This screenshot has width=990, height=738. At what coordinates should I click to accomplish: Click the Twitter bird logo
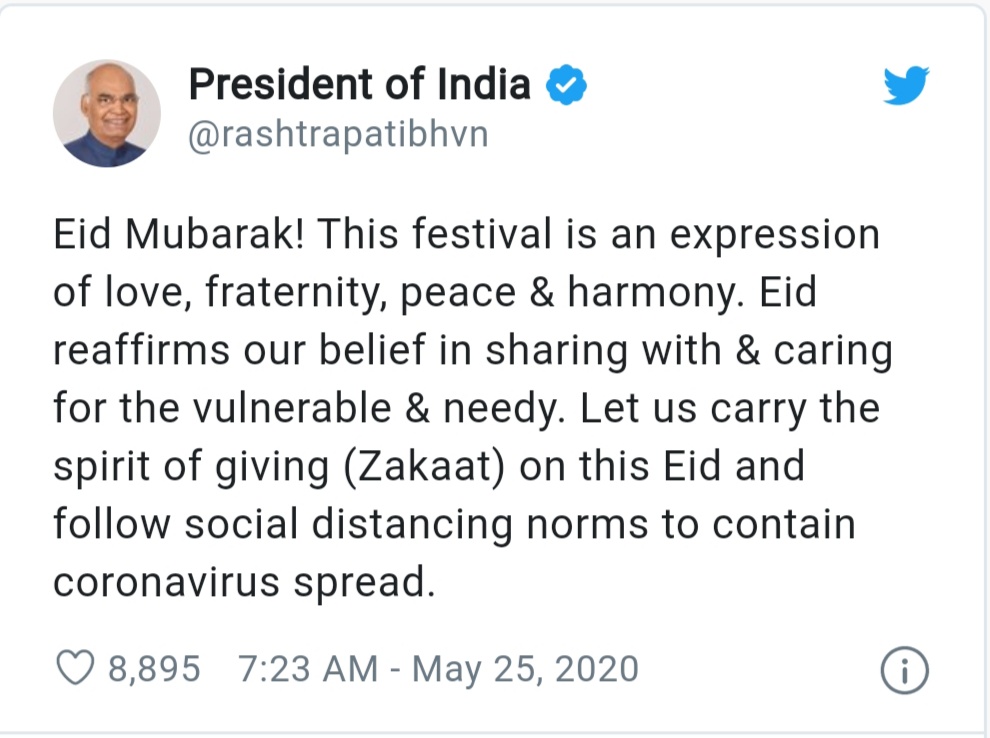coord(906,85)
